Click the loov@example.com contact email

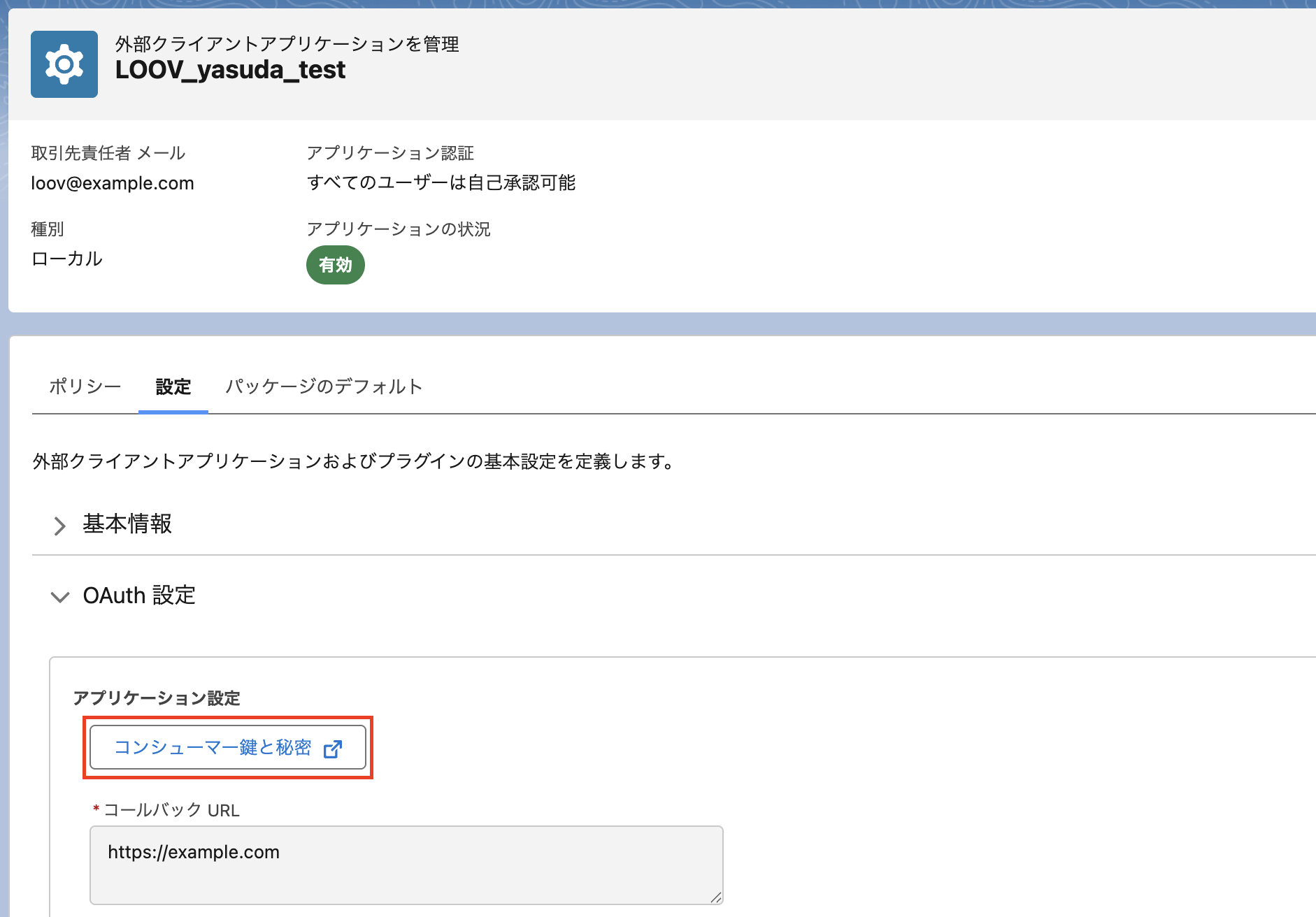113,183
